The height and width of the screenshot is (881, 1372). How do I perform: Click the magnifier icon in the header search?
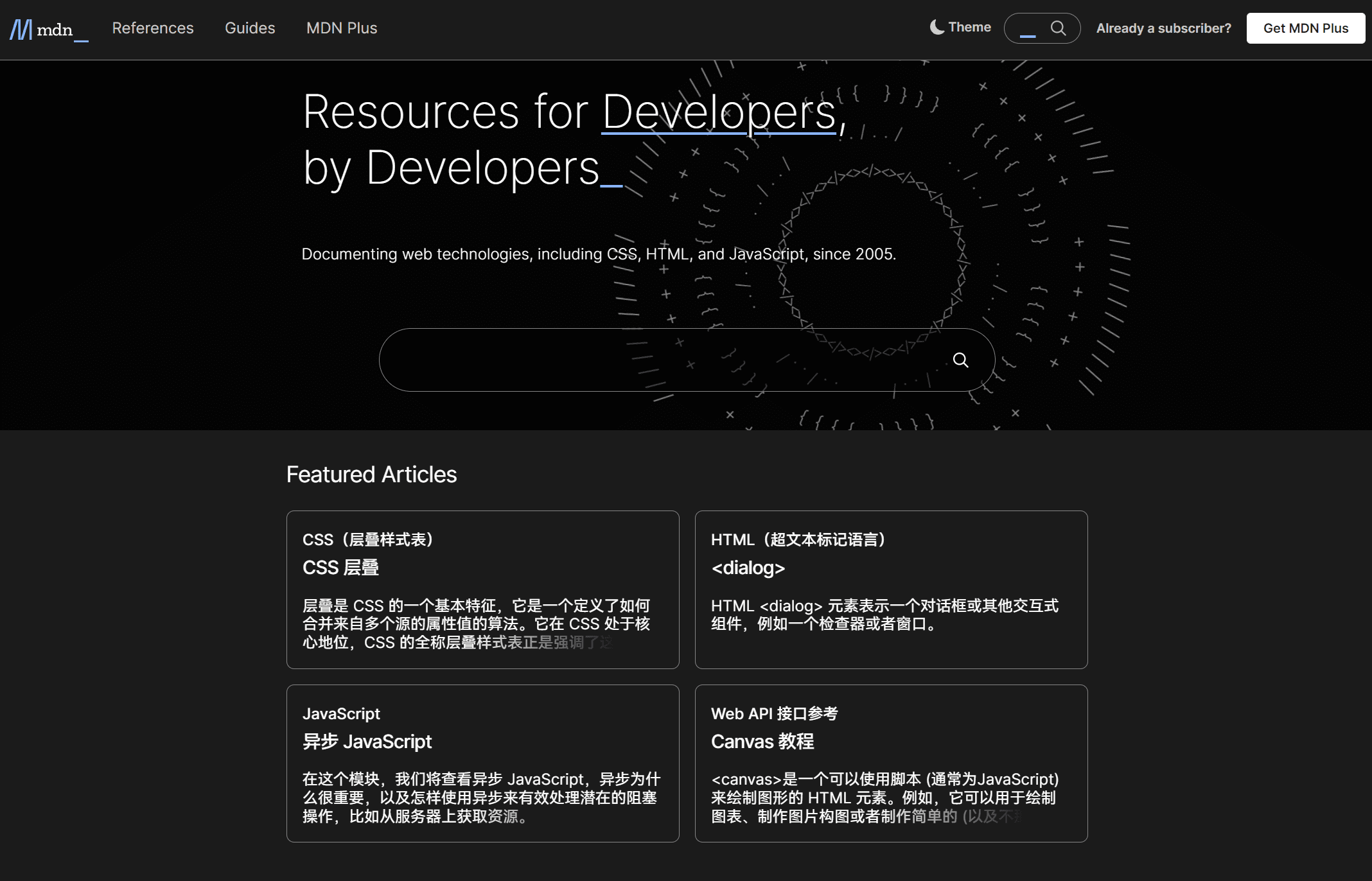[1059, 28]
